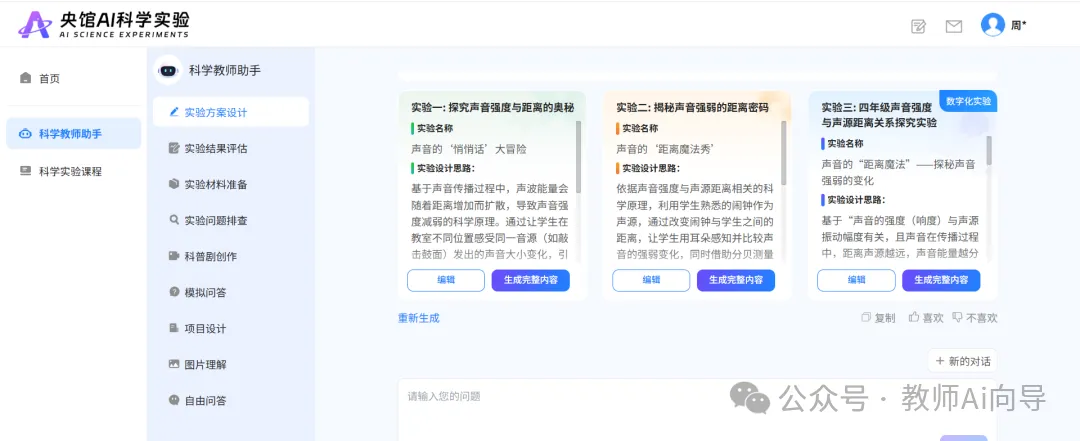This screenshot has height=441, width=1080.
Task: Click the 首页 home icon
Action: 25,78
